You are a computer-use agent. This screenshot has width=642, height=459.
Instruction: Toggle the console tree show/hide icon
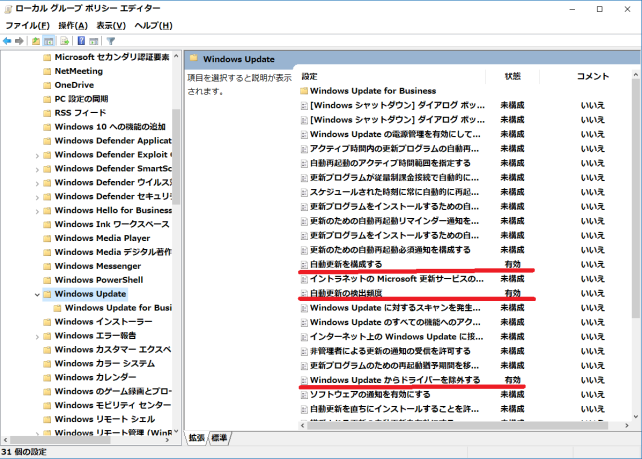point(49,41)
